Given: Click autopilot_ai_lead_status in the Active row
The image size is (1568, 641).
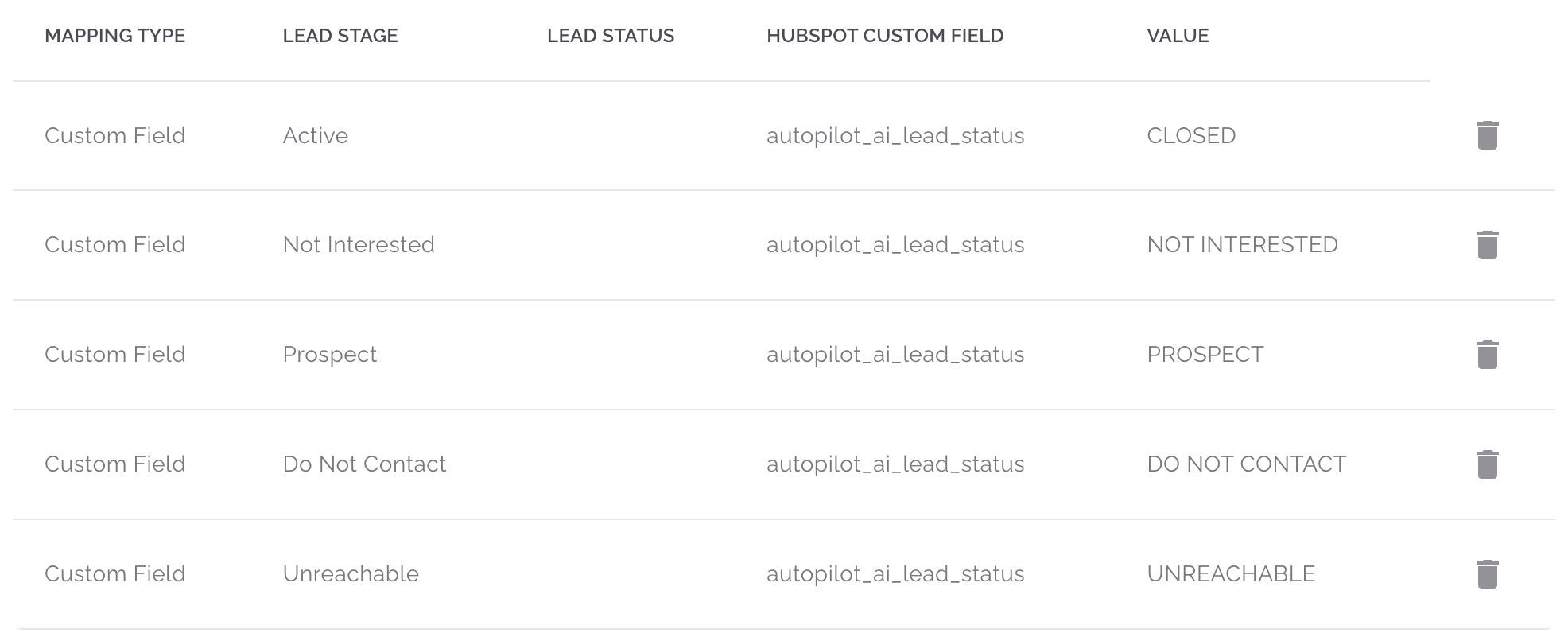Looking at the screenshot, I should pos(895,135).
